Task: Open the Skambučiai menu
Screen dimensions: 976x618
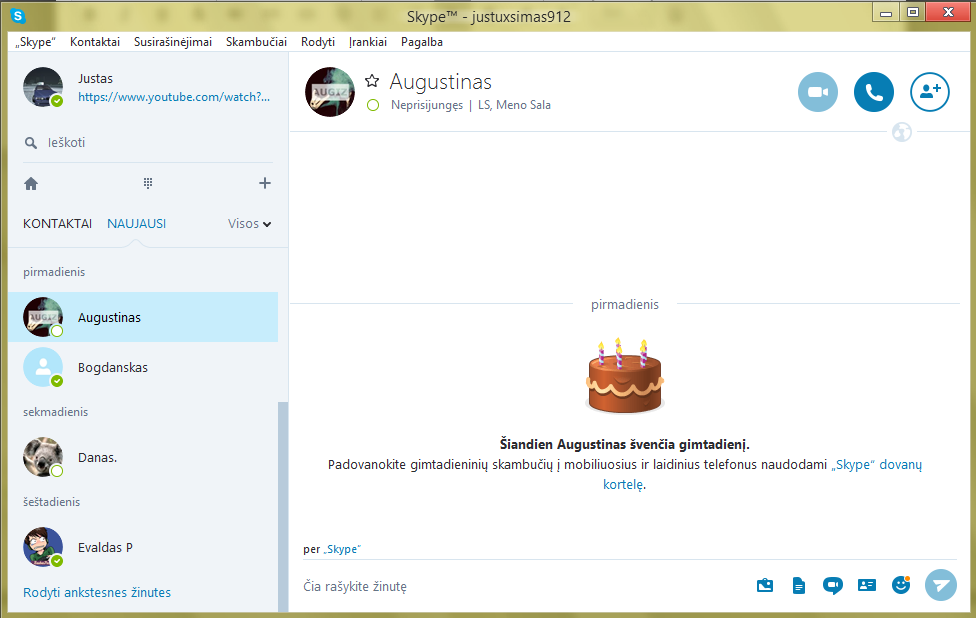Action: tap(256, 42)
